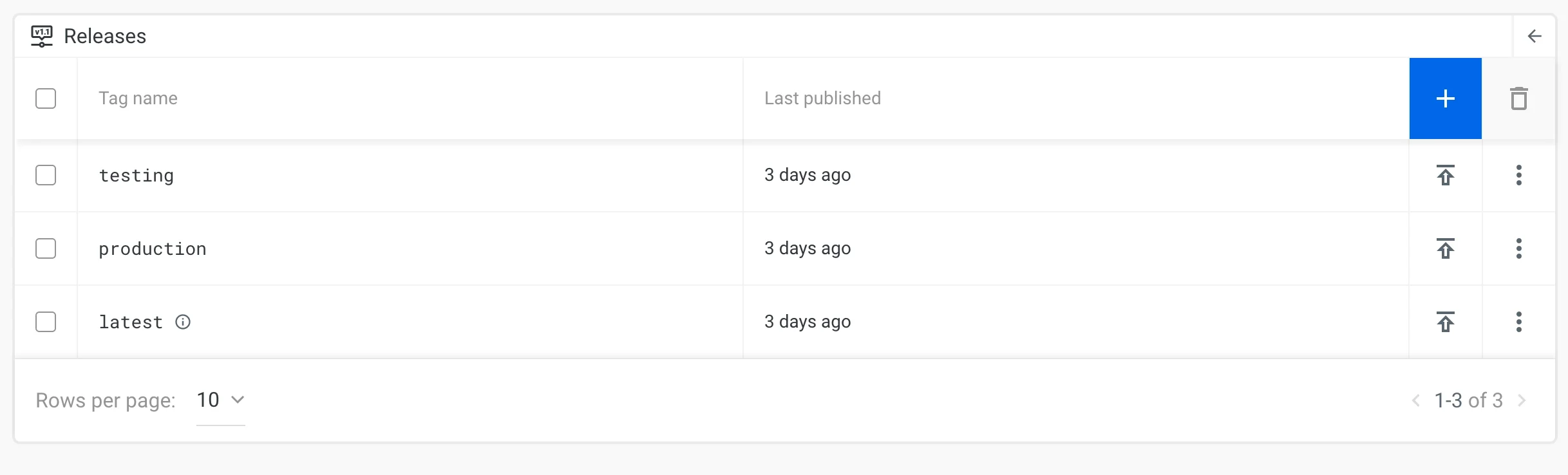The image size is (1568, 475).
Task: Click the blue add release tag button
Action: [1445, 98]
